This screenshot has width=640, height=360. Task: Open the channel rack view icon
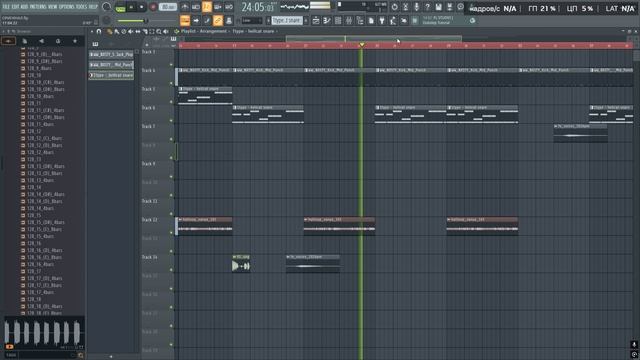(x=338, y=20)
